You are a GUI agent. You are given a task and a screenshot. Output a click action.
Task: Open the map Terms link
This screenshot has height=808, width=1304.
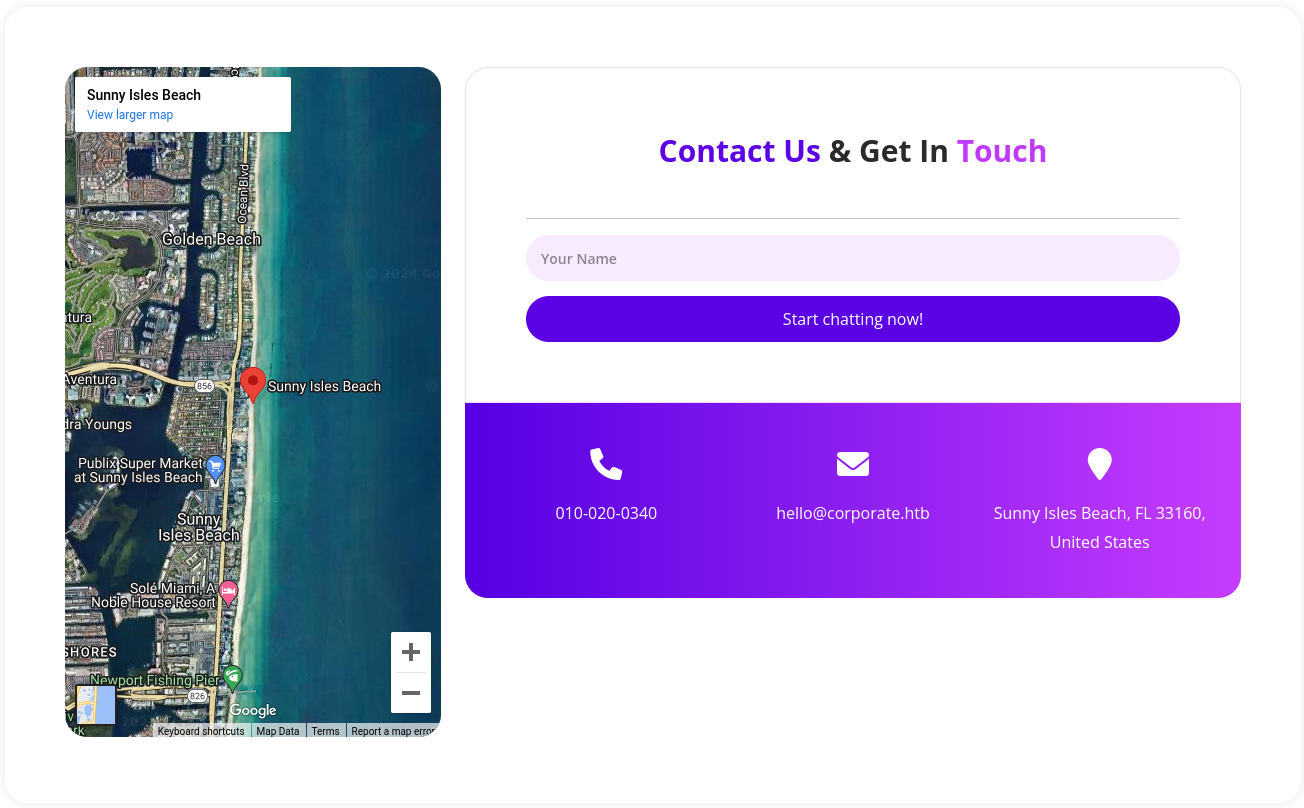(x=326, y=731)
